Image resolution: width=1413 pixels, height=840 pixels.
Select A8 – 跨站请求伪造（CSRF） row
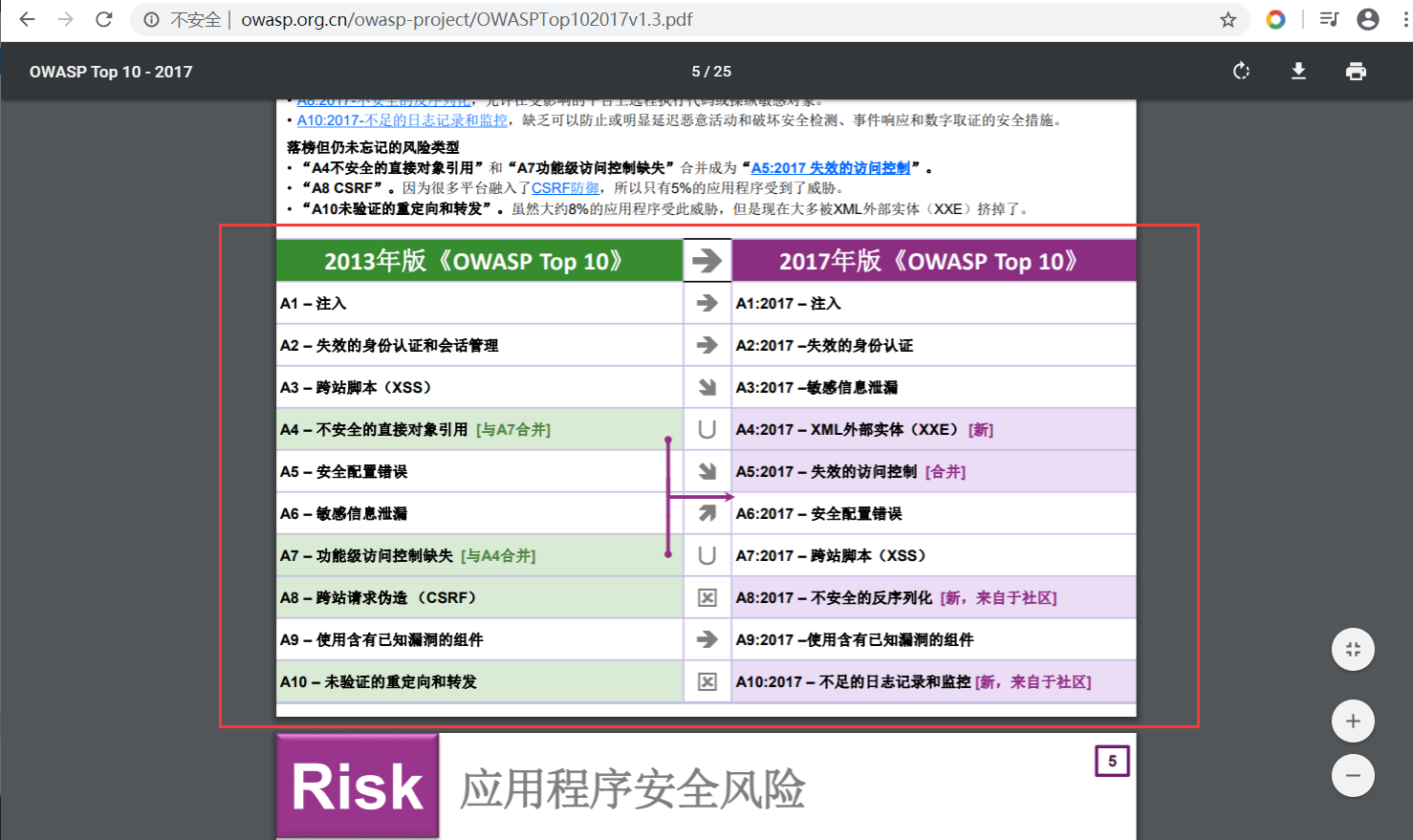(x=480, y=597)
